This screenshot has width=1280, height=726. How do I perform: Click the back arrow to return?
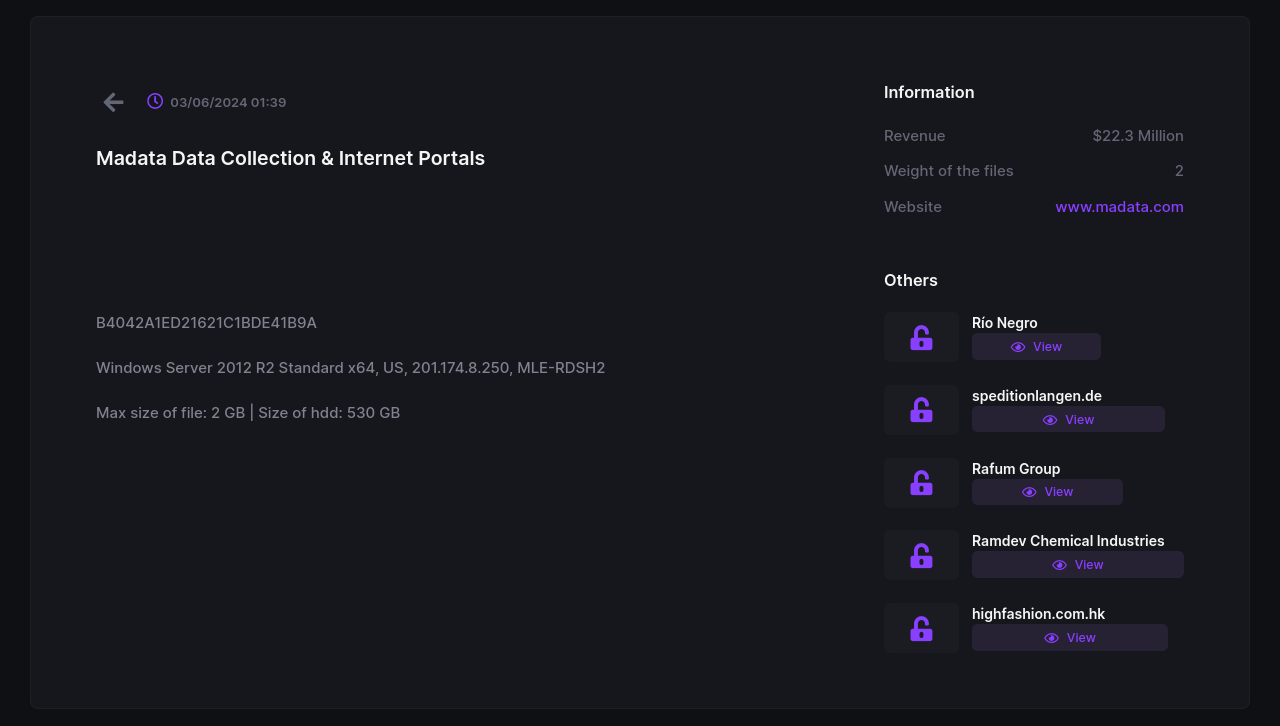[113, 102]
